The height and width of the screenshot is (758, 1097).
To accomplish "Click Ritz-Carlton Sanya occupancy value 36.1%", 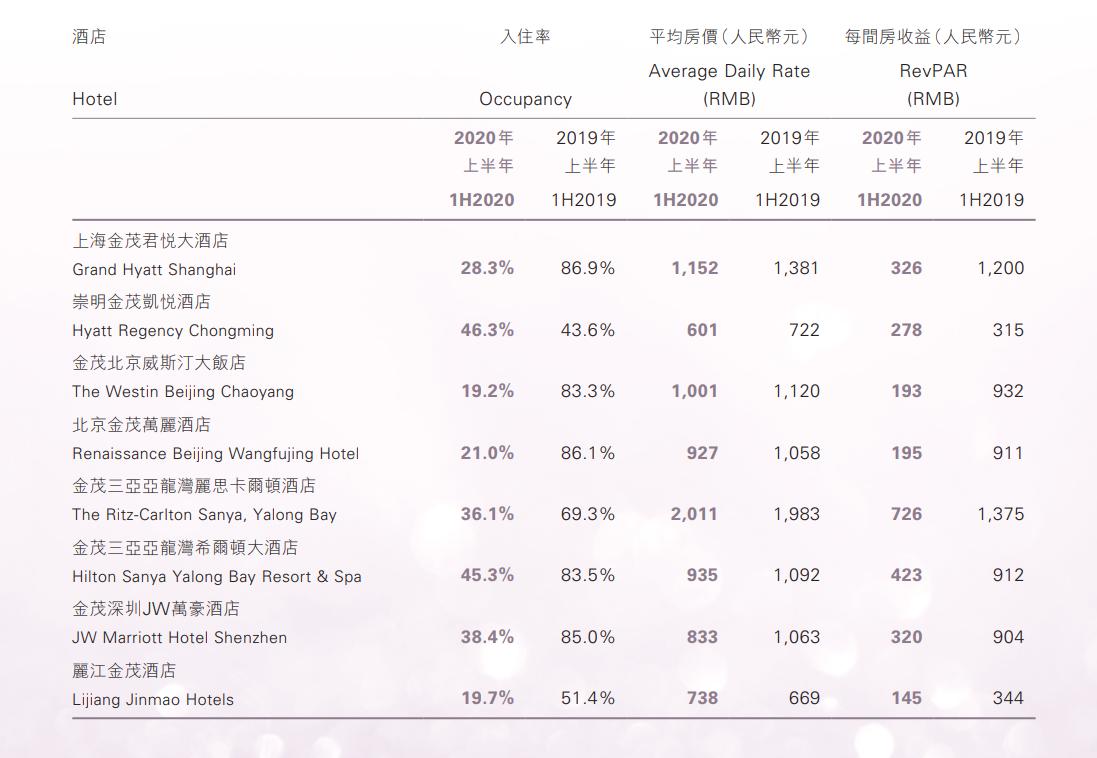I will [x=487, y=514].
